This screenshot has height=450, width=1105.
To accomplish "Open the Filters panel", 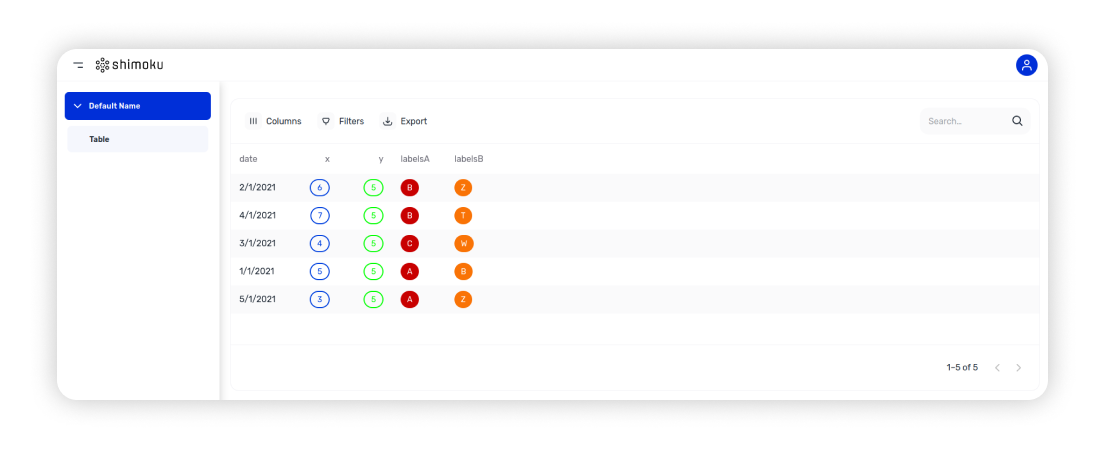I will coord(342,121).
